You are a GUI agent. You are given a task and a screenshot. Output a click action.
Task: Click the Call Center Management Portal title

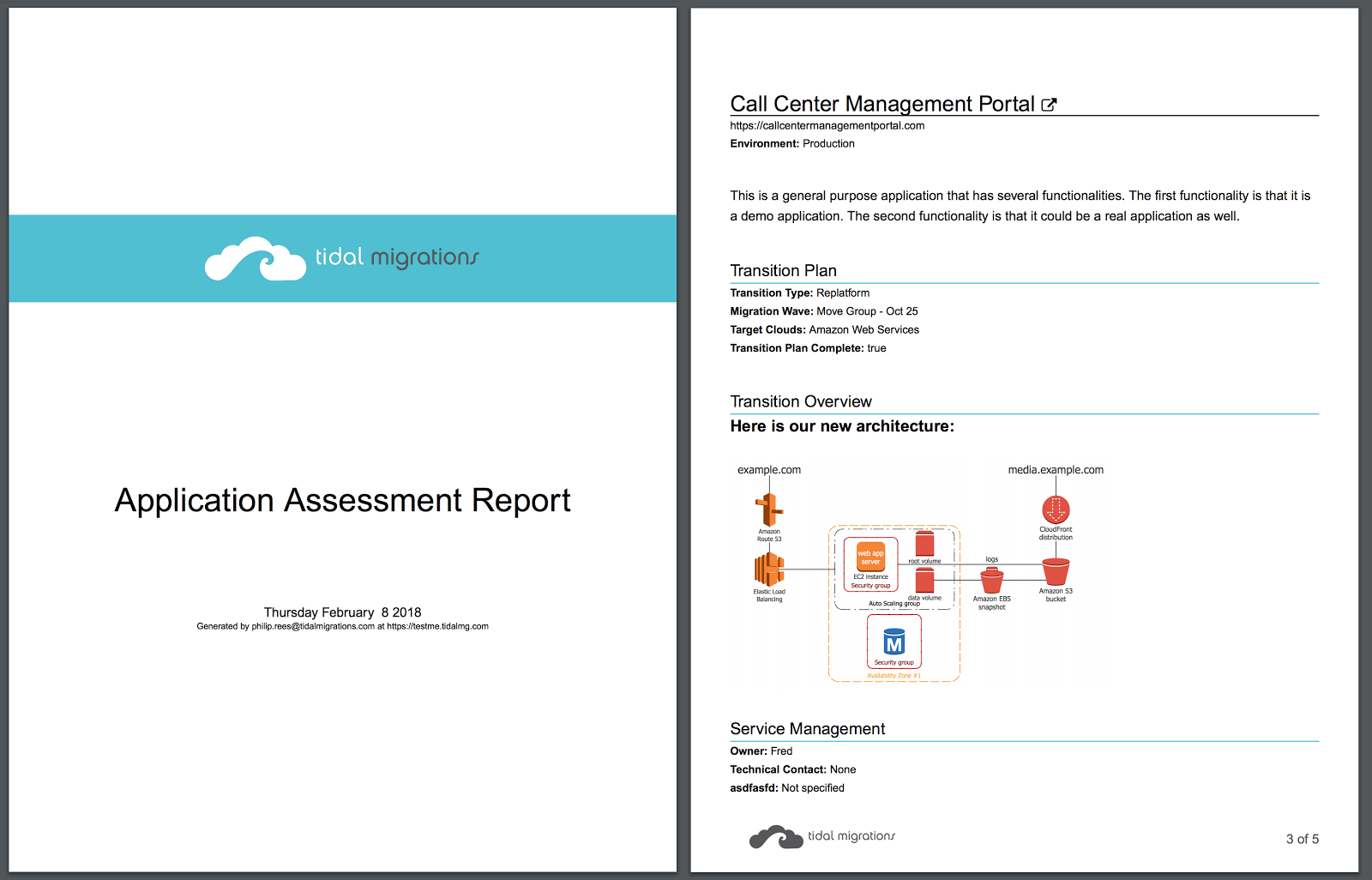tap(882, 104)
